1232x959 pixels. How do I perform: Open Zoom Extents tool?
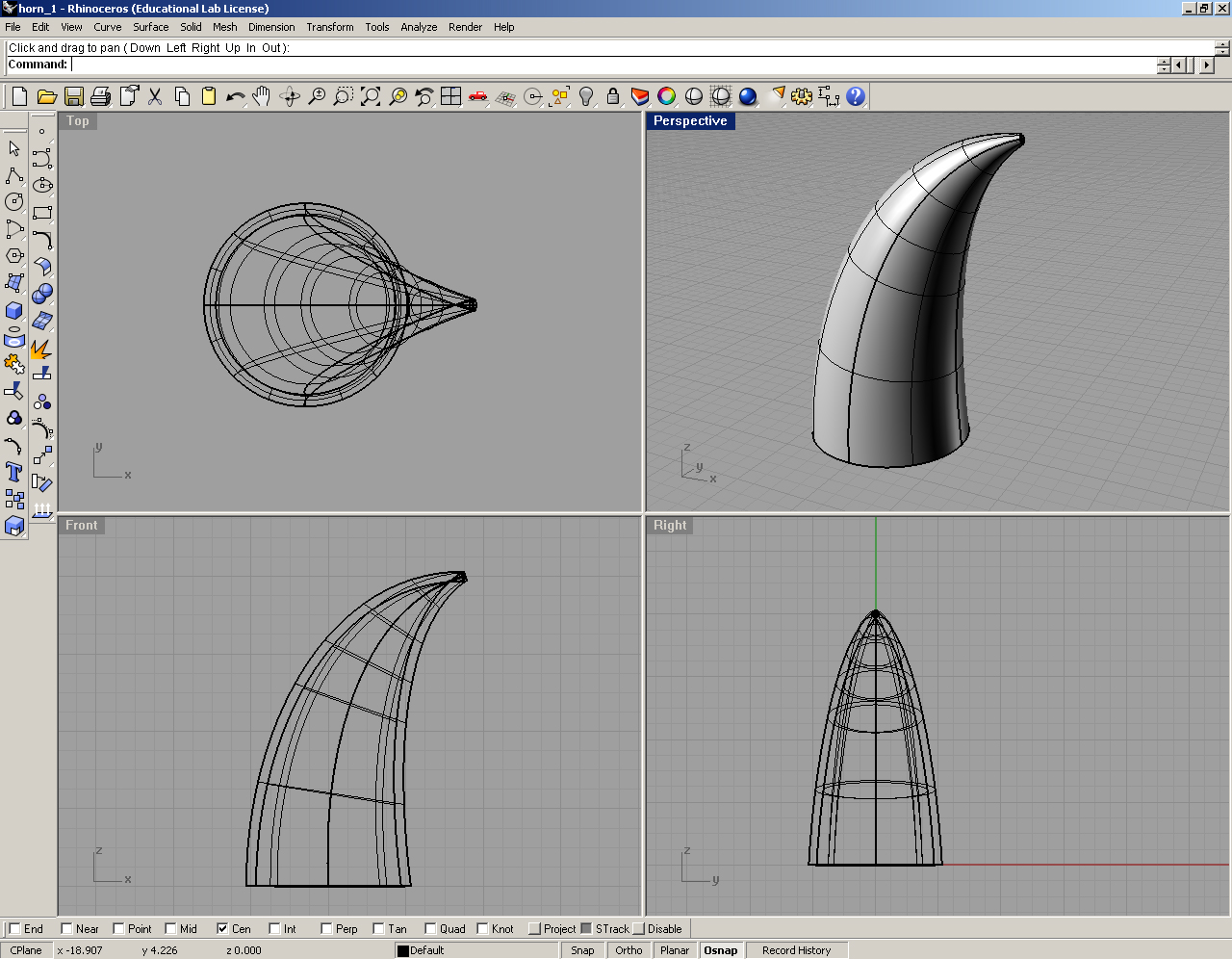(x=371, y=96)
